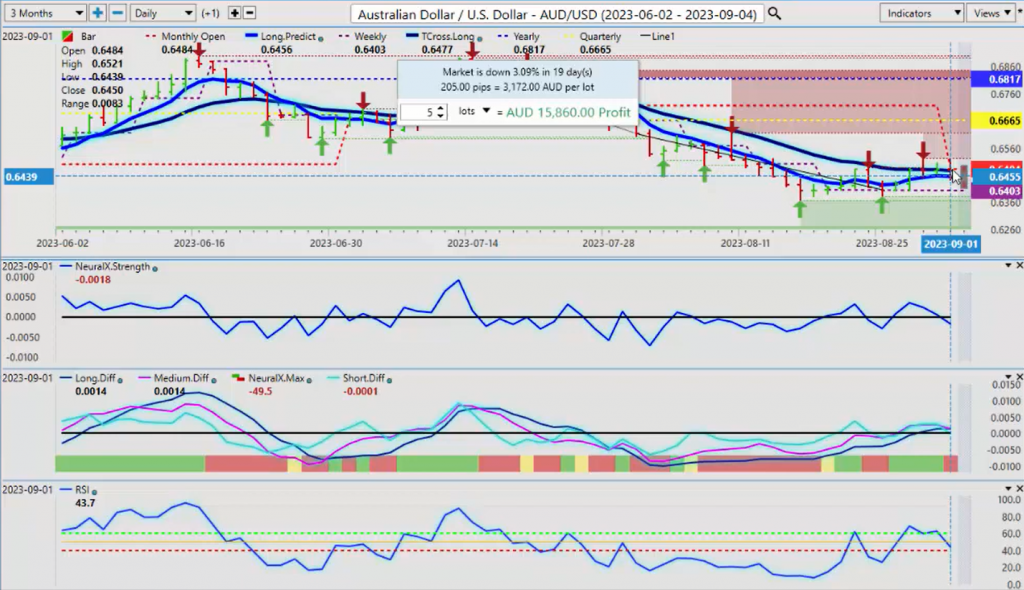Click the symbol name field Australian Dollar / U.S. Dollar
This screenshot has height=590, width=1024.
click(556, 14)
